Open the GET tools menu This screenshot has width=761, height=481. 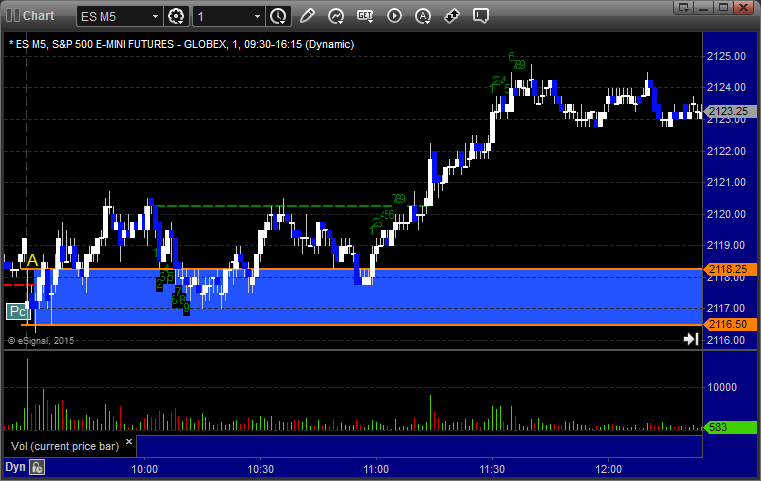click(x=365, y=16)
